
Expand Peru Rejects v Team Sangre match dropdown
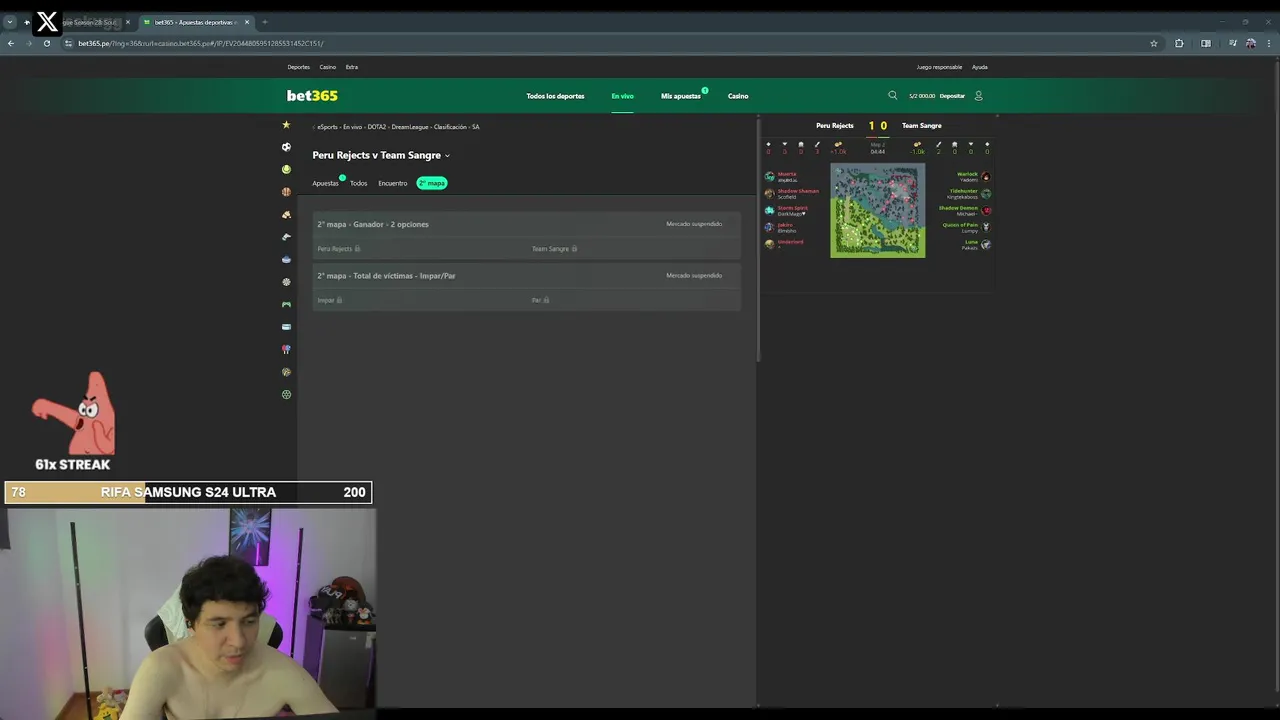[447, 156]
